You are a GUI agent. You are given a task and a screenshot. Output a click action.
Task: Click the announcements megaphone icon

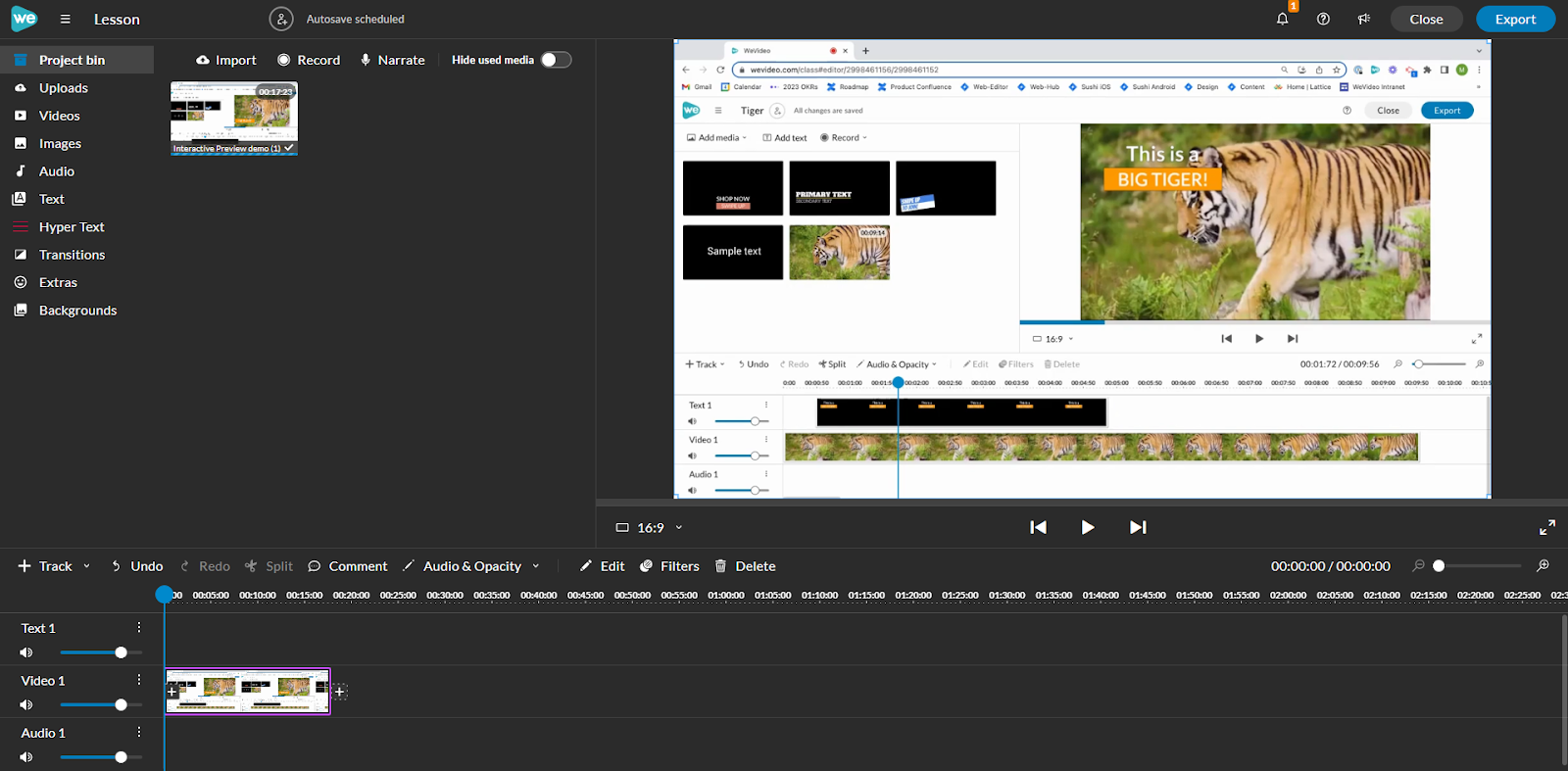(x=1363, y=20)
